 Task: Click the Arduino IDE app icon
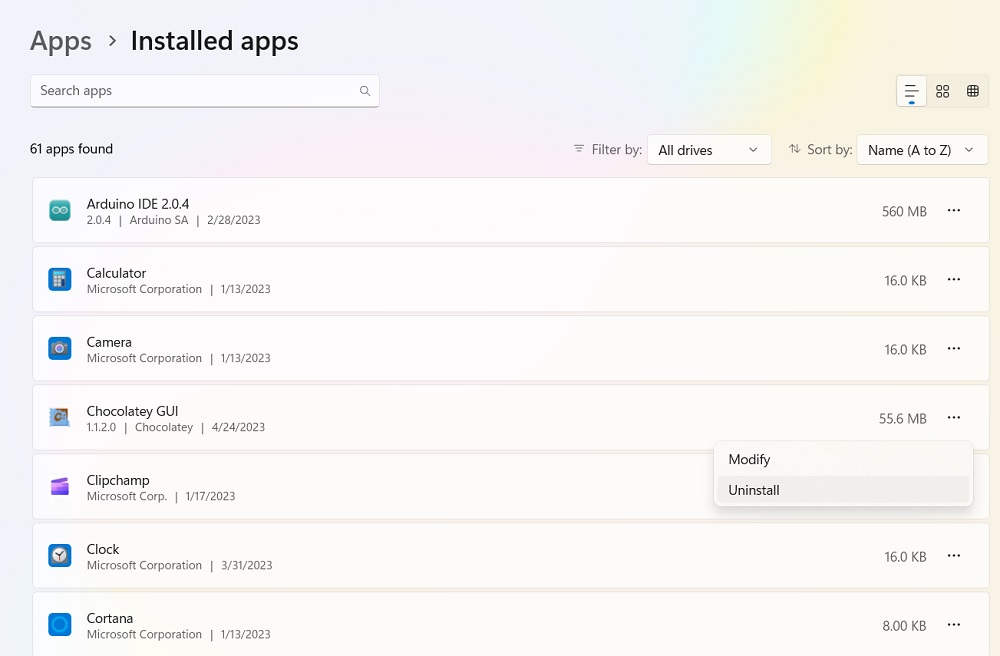[59, 210]
